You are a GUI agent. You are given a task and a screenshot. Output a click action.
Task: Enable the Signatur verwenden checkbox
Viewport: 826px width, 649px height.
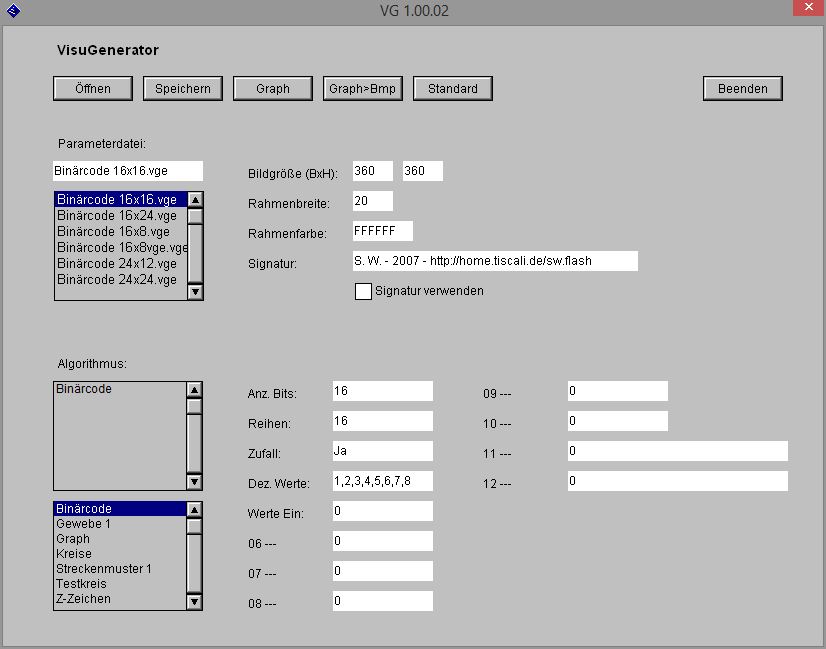coord(364,291)
